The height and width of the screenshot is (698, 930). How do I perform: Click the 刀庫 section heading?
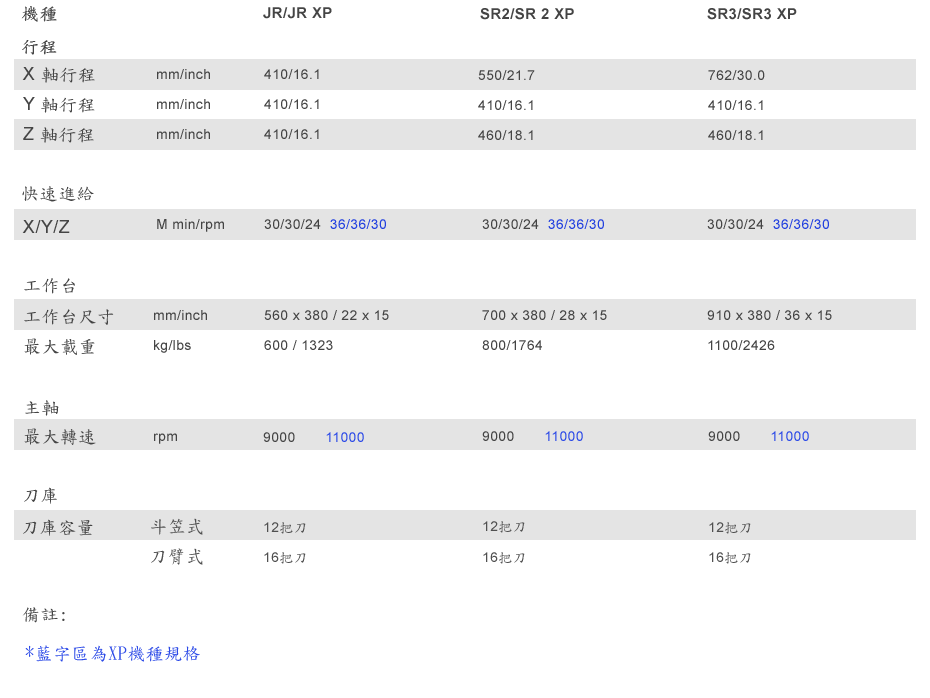click(x=40, y=495)
